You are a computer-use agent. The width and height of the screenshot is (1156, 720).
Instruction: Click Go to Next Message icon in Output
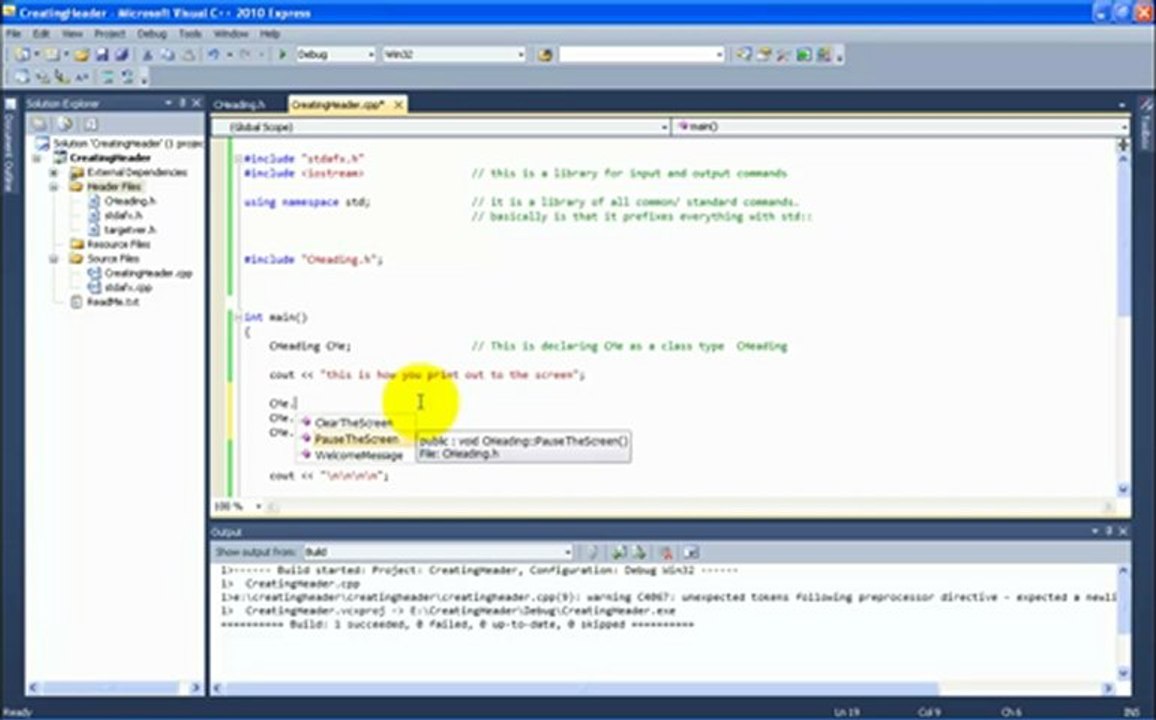639,552
